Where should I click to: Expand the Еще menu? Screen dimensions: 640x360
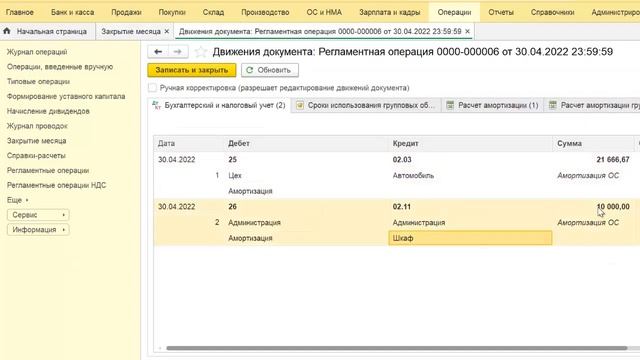coord(18,200)
